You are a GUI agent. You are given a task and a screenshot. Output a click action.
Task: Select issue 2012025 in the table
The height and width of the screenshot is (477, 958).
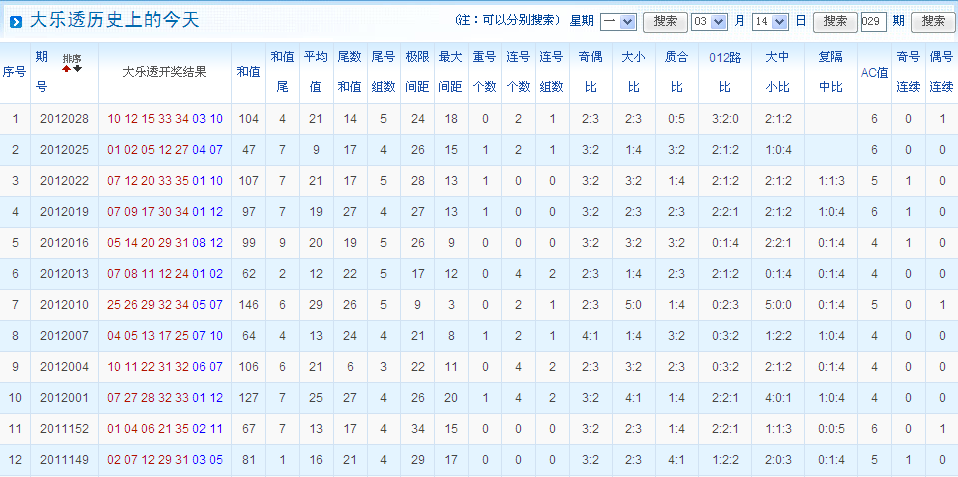coord(64,150)
